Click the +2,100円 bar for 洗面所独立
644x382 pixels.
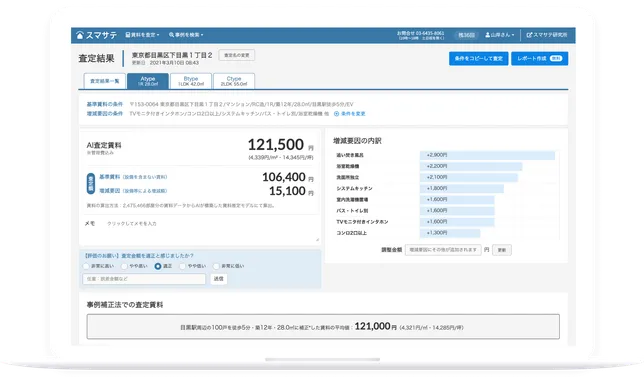[469, 177]
